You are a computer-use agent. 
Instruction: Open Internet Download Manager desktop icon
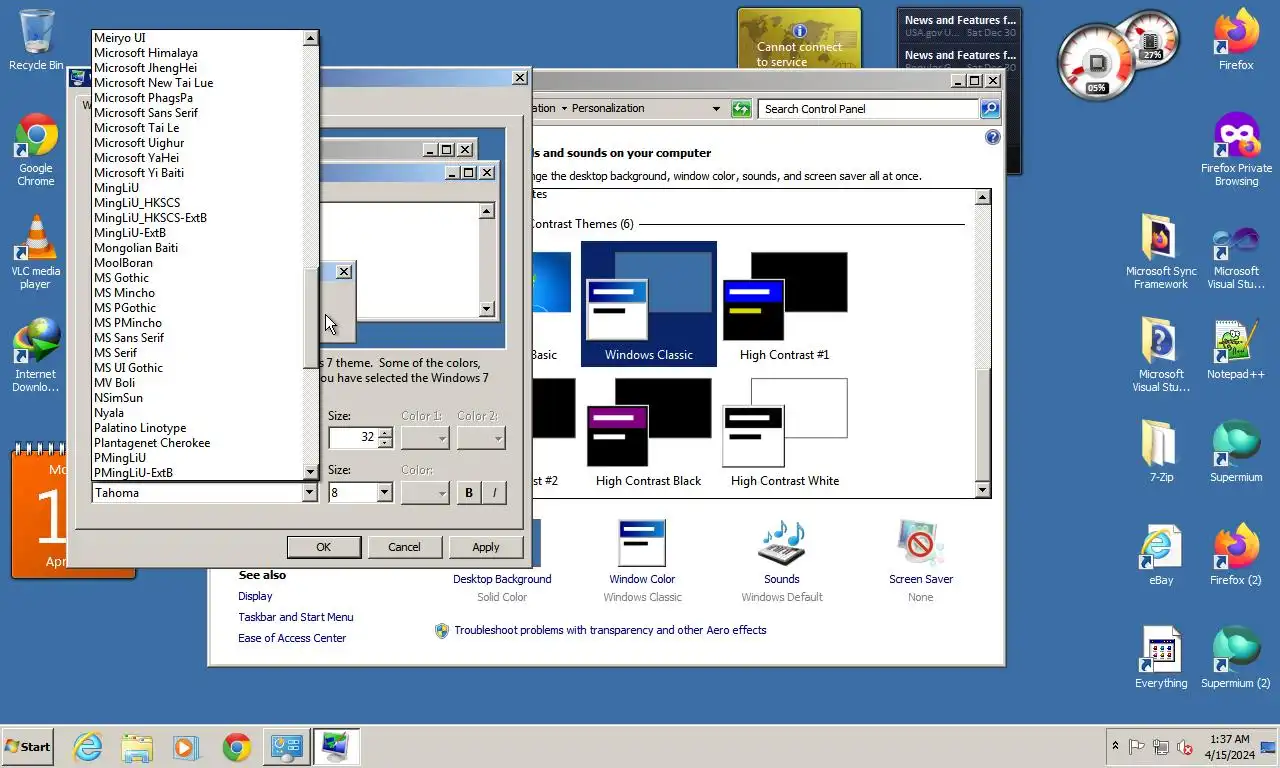pos(36,356)
